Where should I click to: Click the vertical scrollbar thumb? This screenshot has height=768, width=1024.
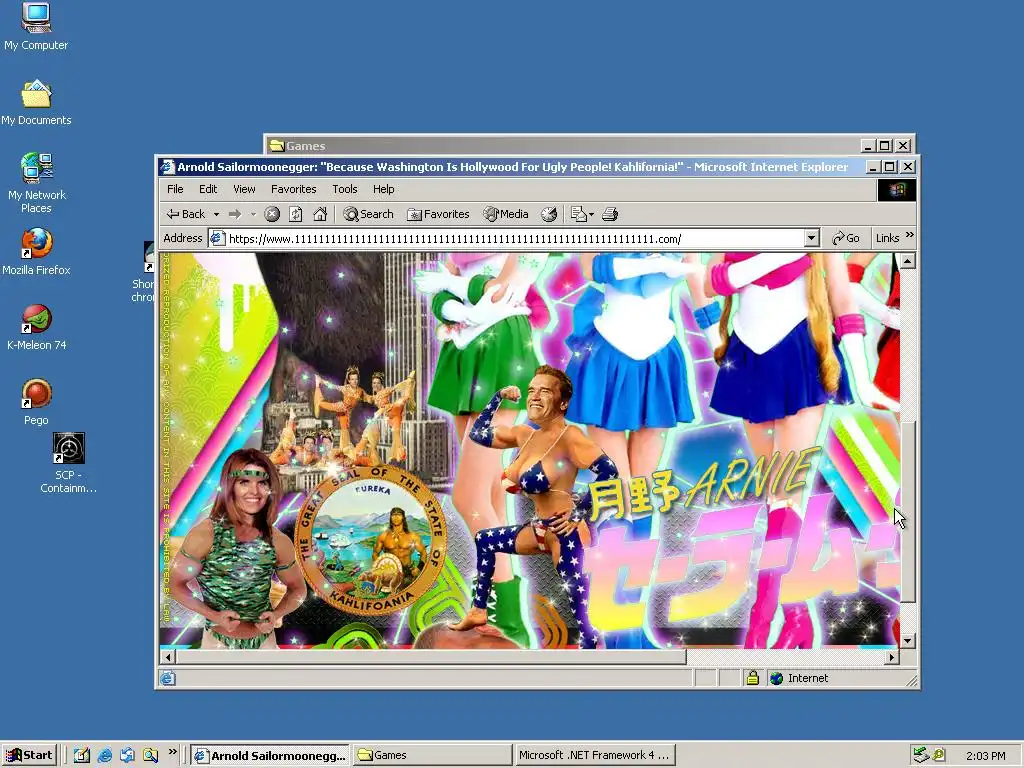coord(907,511)
